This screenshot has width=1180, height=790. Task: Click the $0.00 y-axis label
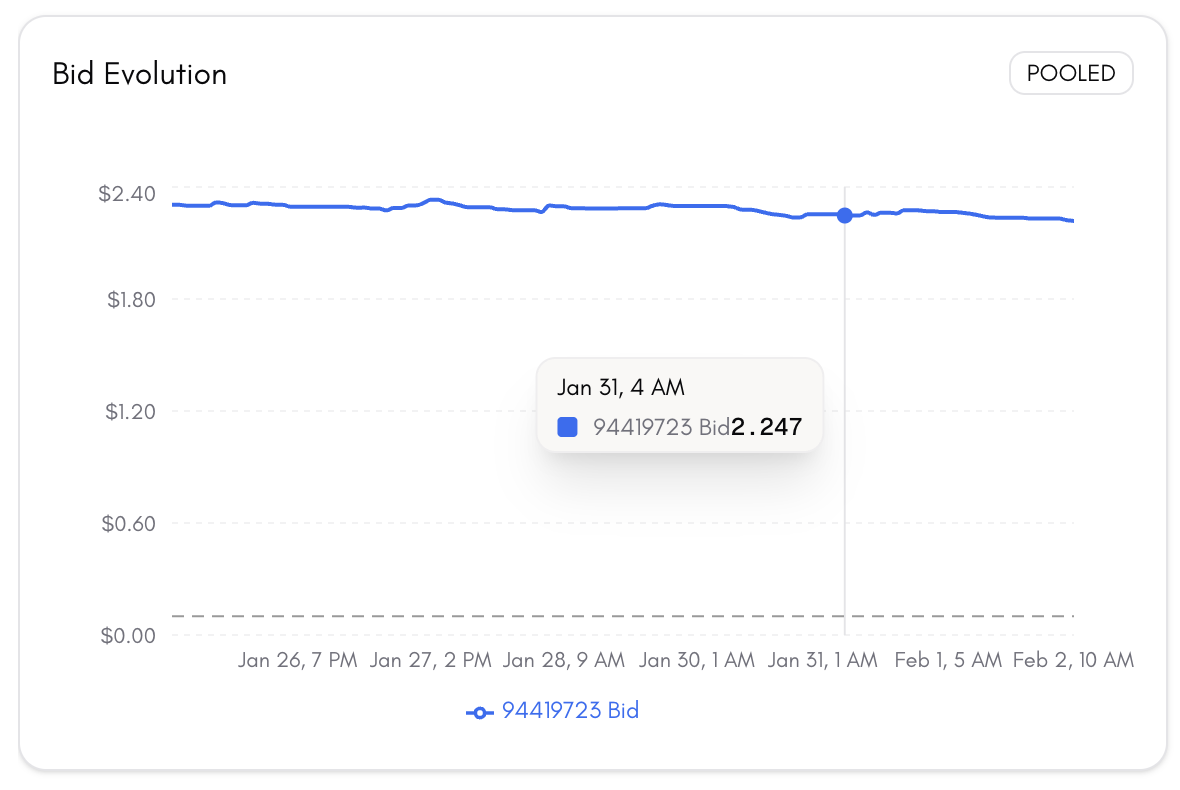[128, 636]
